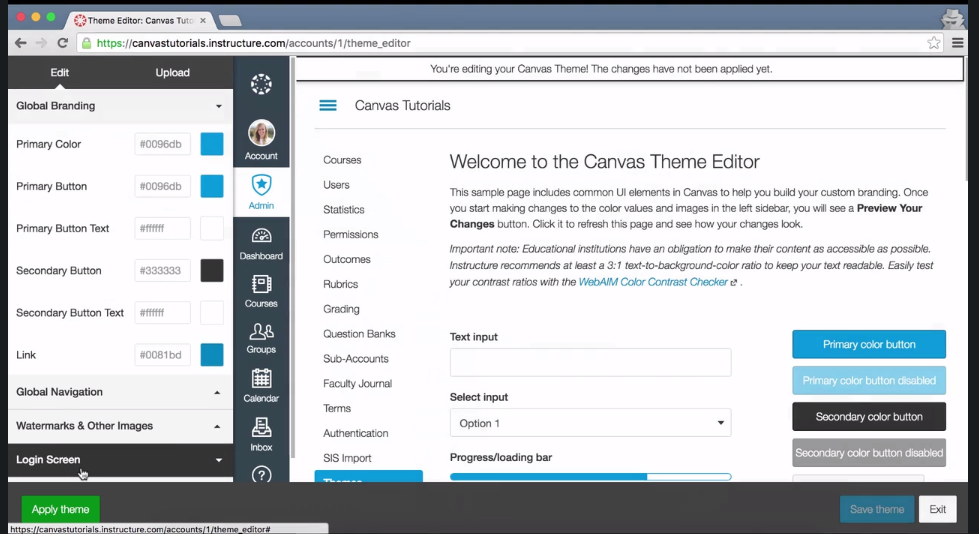Viewport: 979px width, 534px height.
Task: Open Sub-Accounts in the account menu
Action: click(x=355, y=358)
